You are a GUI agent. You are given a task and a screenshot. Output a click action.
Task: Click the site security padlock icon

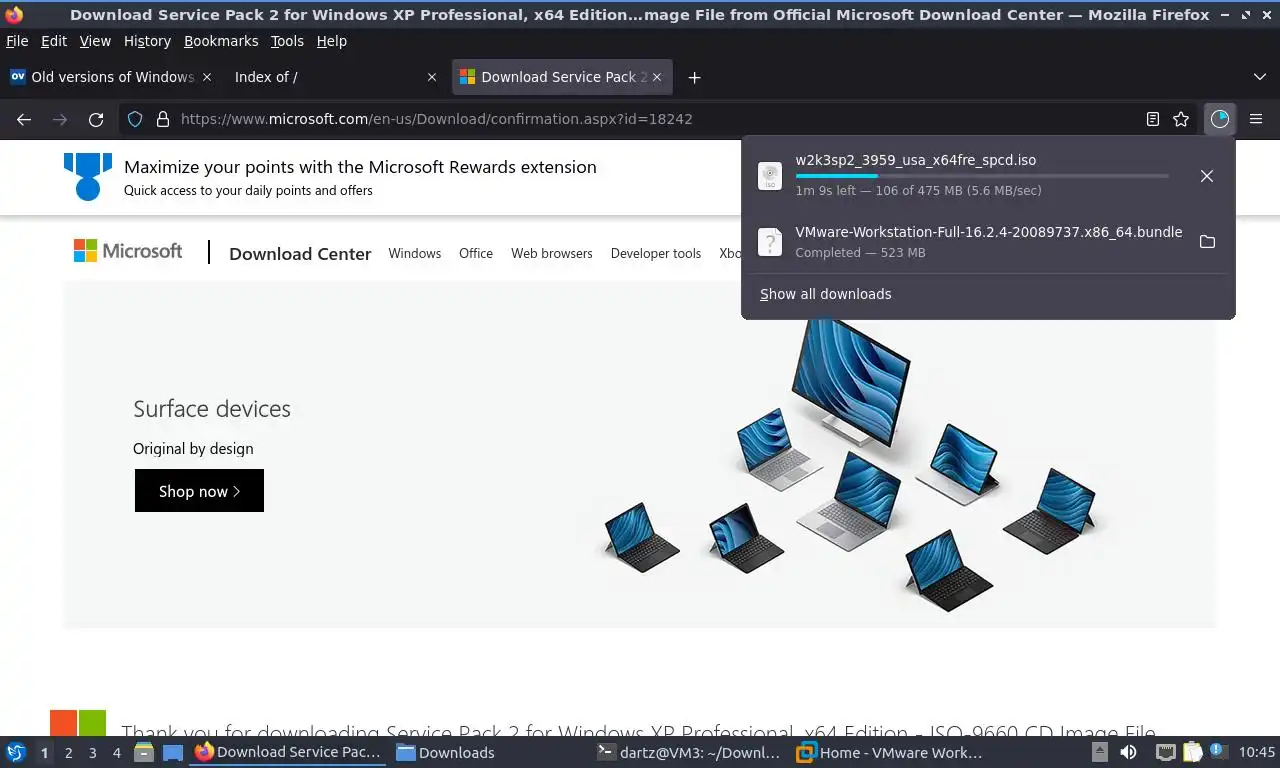point(163,119)
